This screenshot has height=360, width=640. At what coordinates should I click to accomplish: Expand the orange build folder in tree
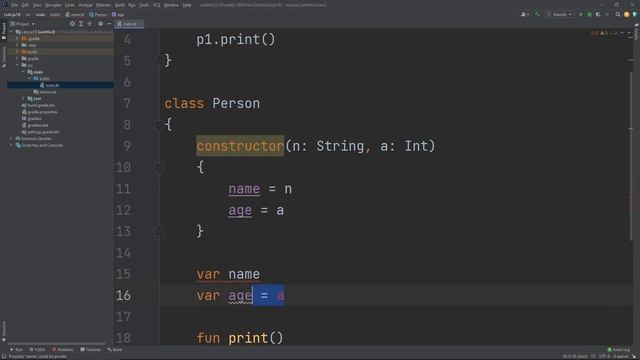tap(17, 52)
